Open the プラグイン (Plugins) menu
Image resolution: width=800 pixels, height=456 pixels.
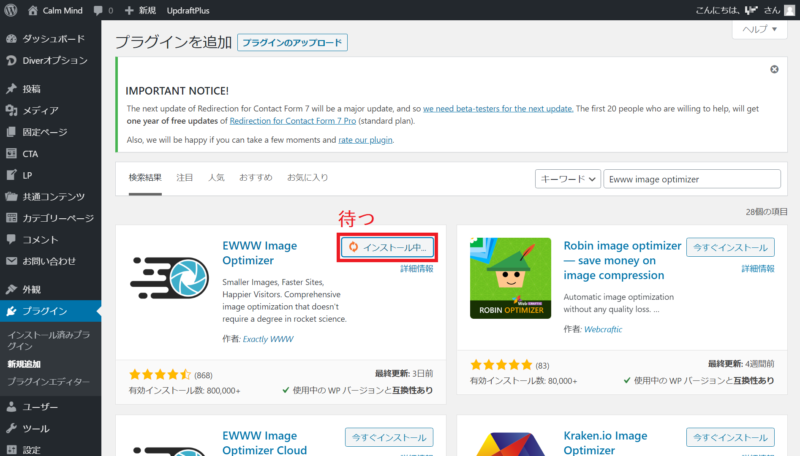click(51, 311)
